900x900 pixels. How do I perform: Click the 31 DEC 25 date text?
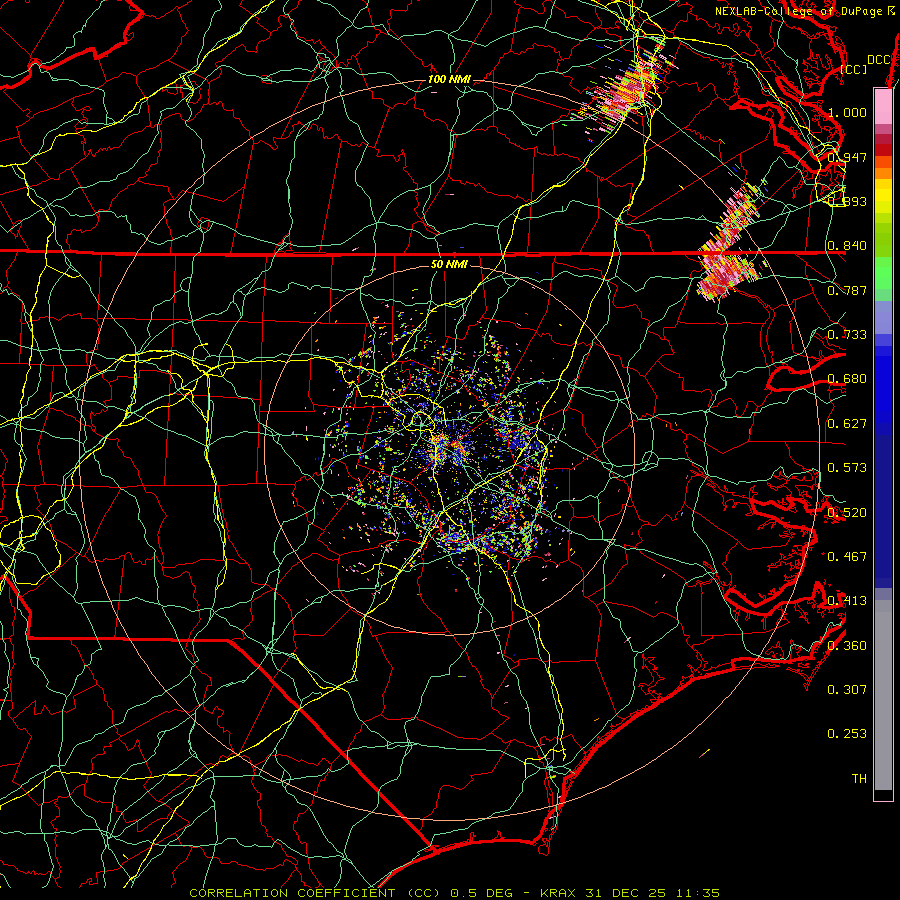click(x=626, y=893)
